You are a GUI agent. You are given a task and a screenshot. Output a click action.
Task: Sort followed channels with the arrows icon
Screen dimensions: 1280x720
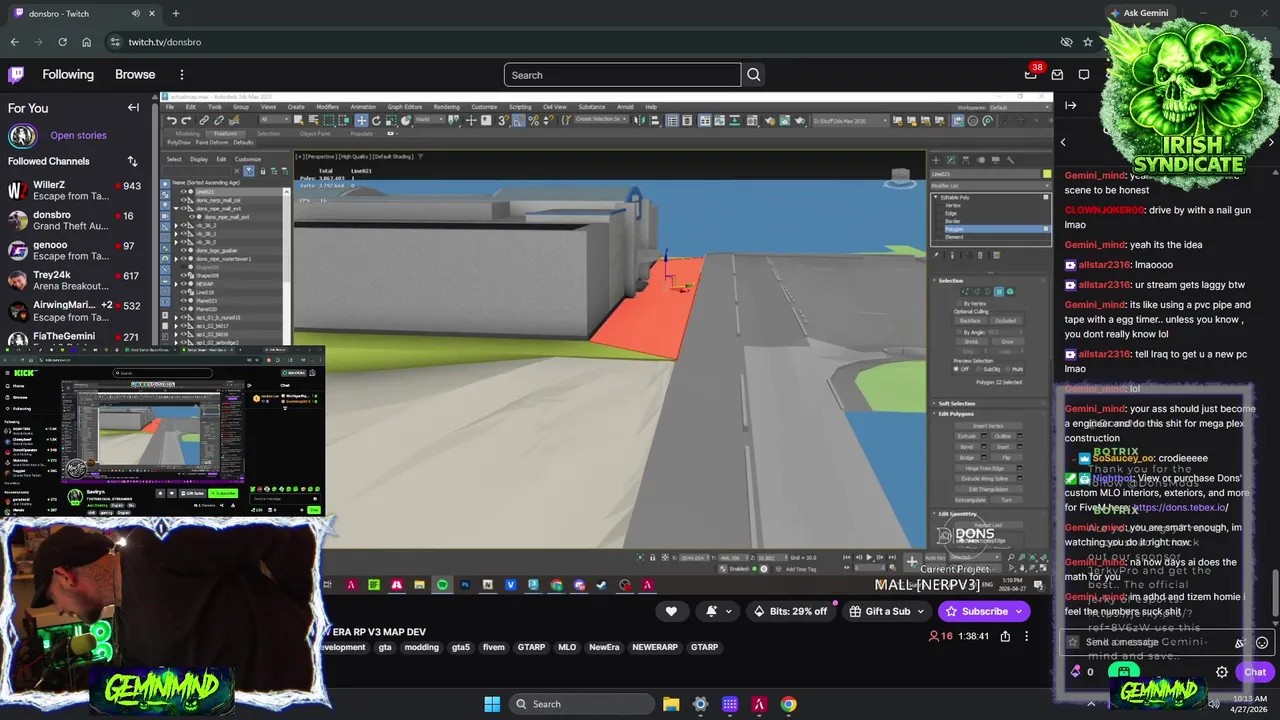pos(132,161)
